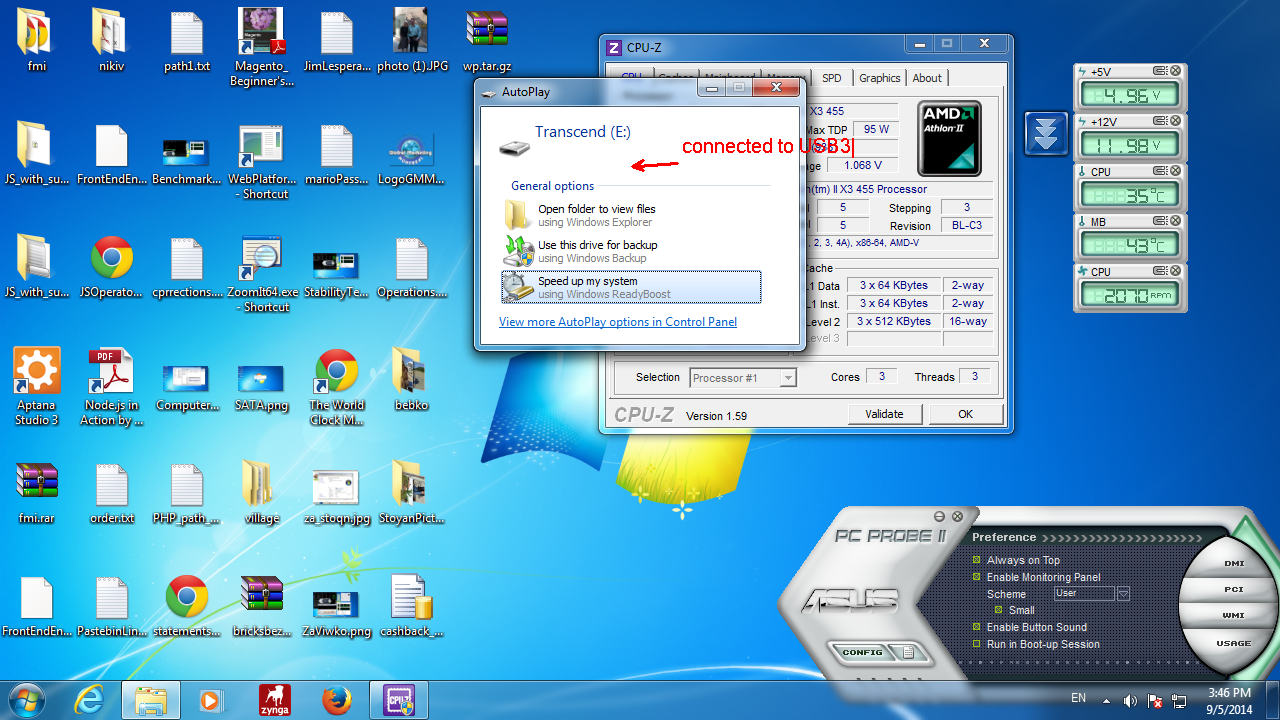1280x720 pixels.
Task: Click the Scheme User field
Action: tap(1084, 594)
